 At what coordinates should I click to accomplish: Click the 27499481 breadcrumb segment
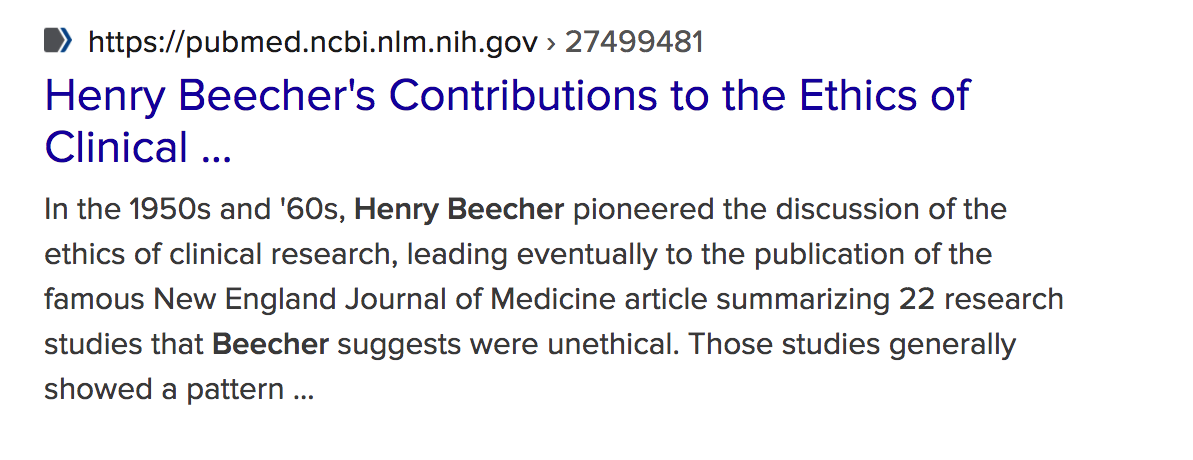pos(634,42)
